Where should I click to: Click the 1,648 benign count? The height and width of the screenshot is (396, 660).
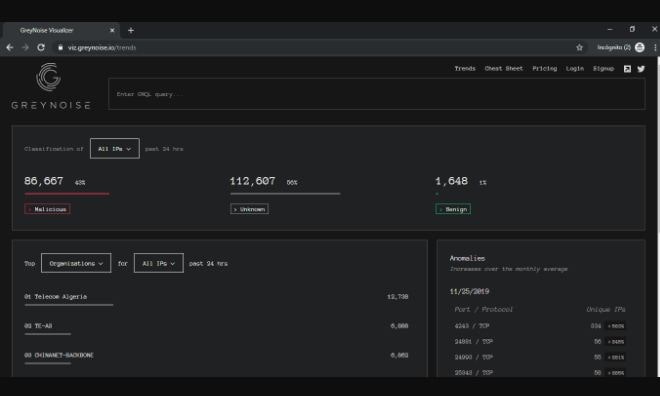point(451,181)
